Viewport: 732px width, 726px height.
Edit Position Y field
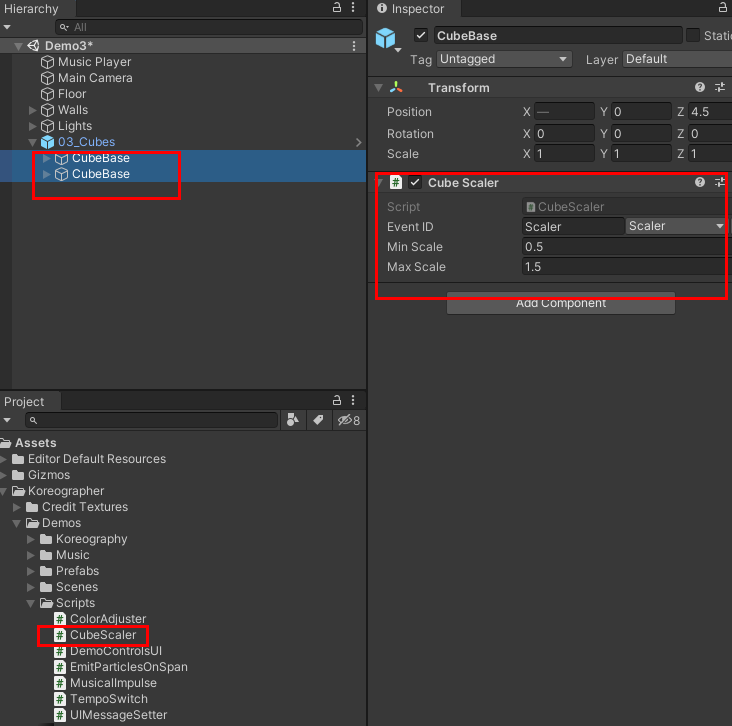[641, 112]
